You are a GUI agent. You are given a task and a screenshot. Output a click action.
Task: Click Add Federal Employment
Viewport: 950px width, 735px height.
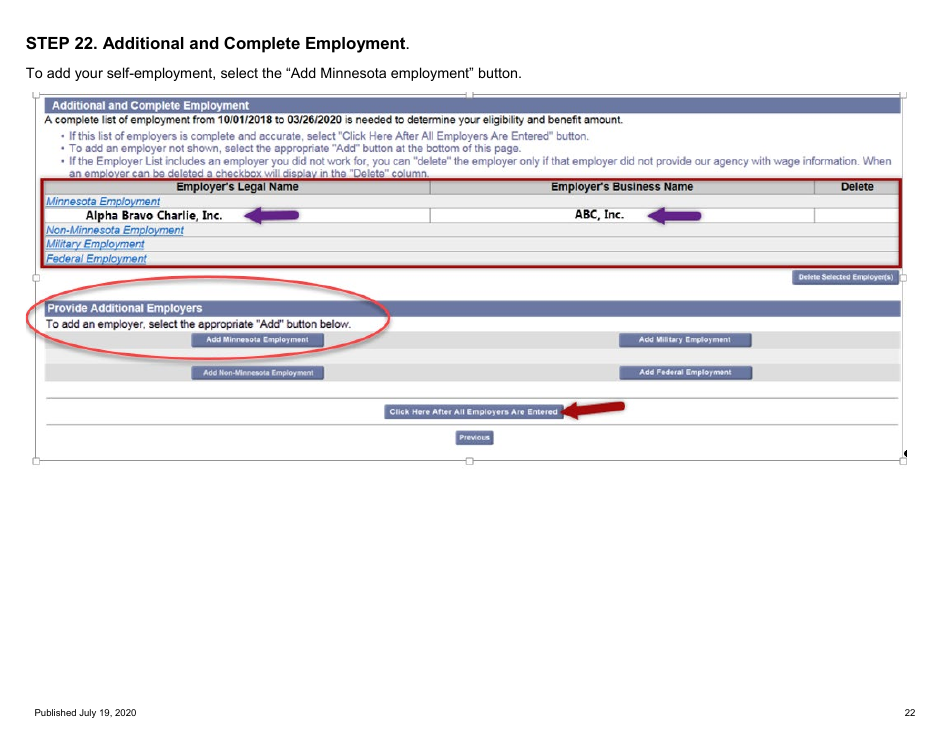click(686, 372)
